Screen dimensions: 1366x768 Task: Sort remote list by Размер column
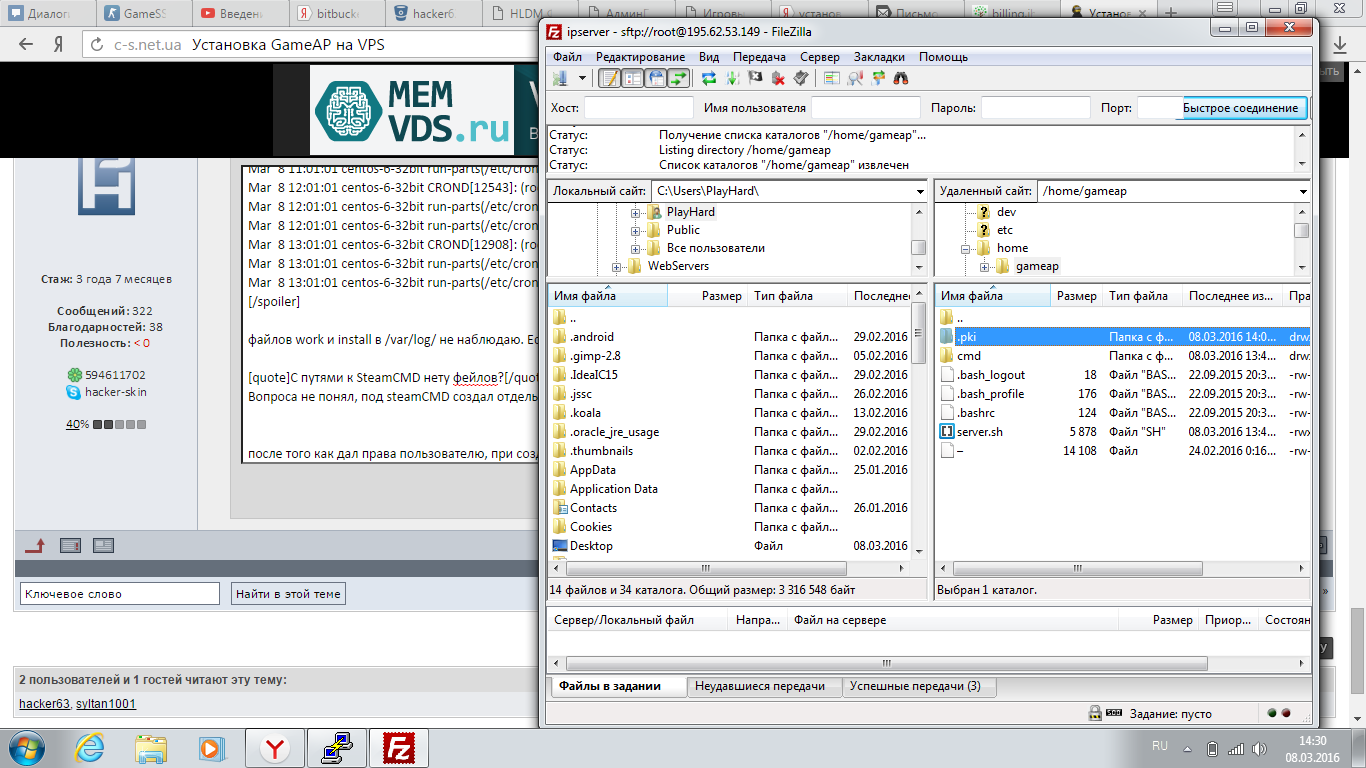pos(1076,296)
